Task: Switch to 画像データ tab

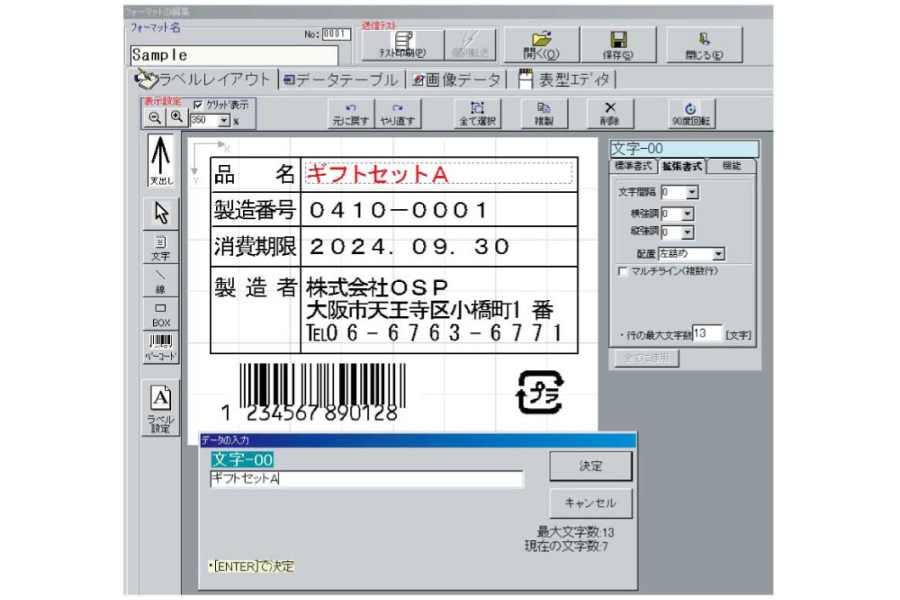Action: coord(457,80)
